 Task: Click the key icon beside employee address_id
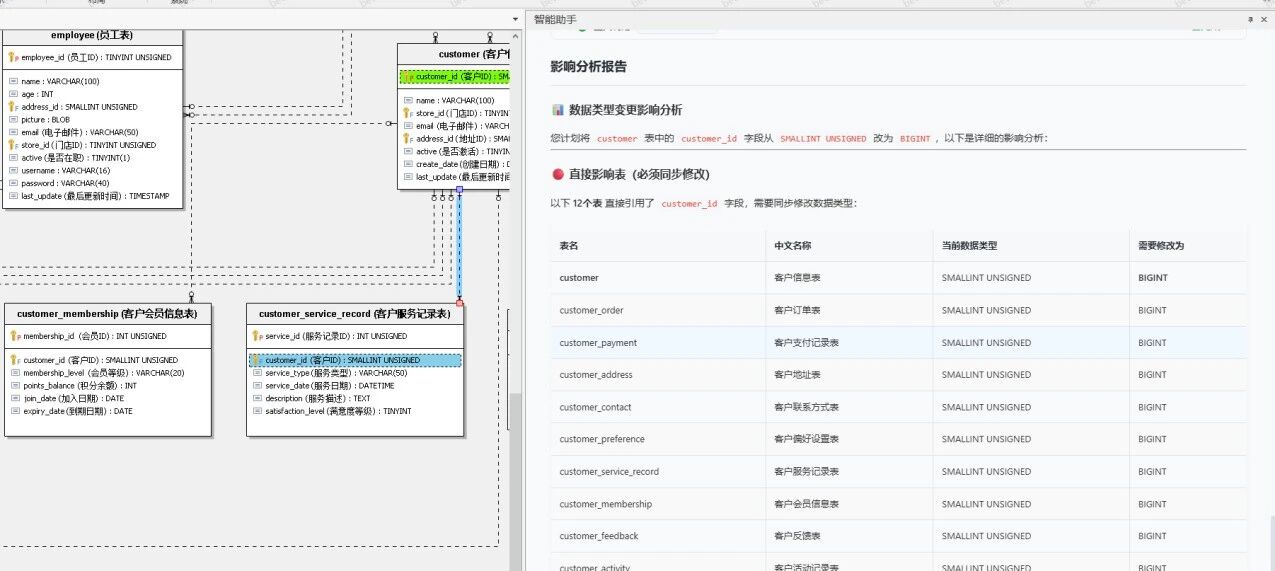pos(14,107)
